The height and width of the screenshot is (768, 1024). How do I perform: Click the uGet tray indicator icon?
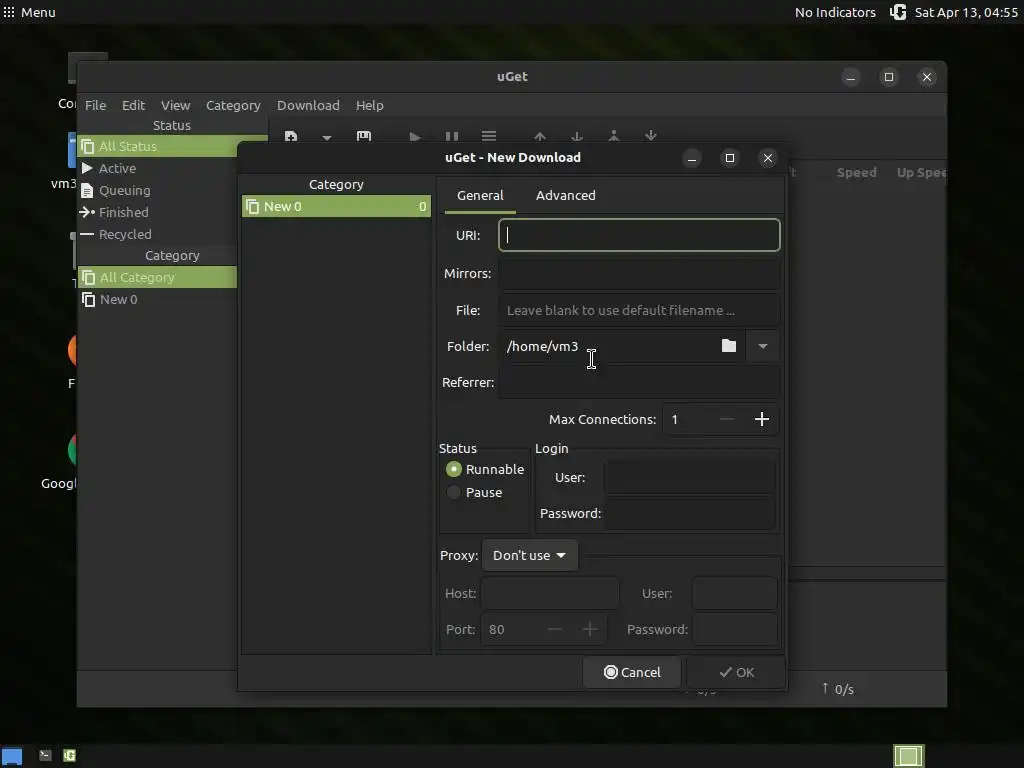click(x=898, y=12)
